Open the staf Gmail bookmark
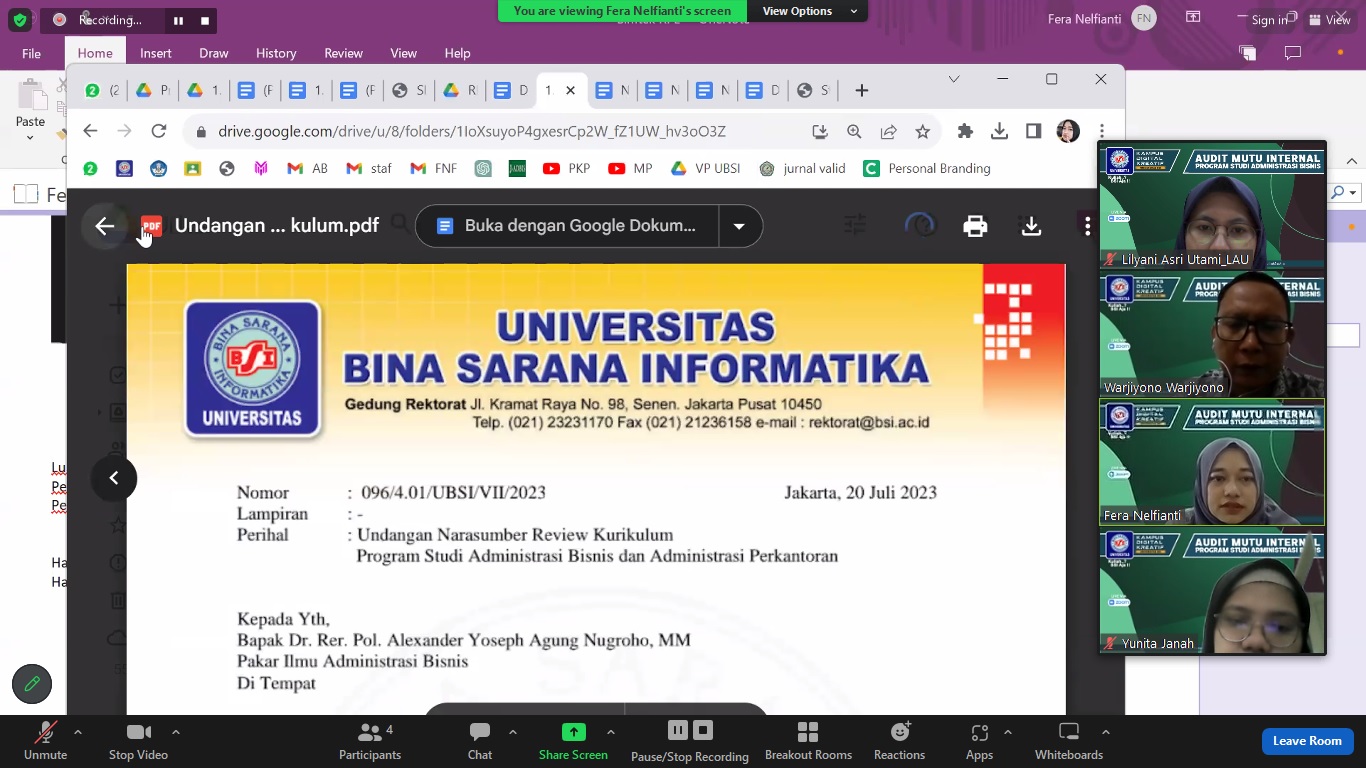The height and width of the screenshot is (768, 1366). pos(369,168)
